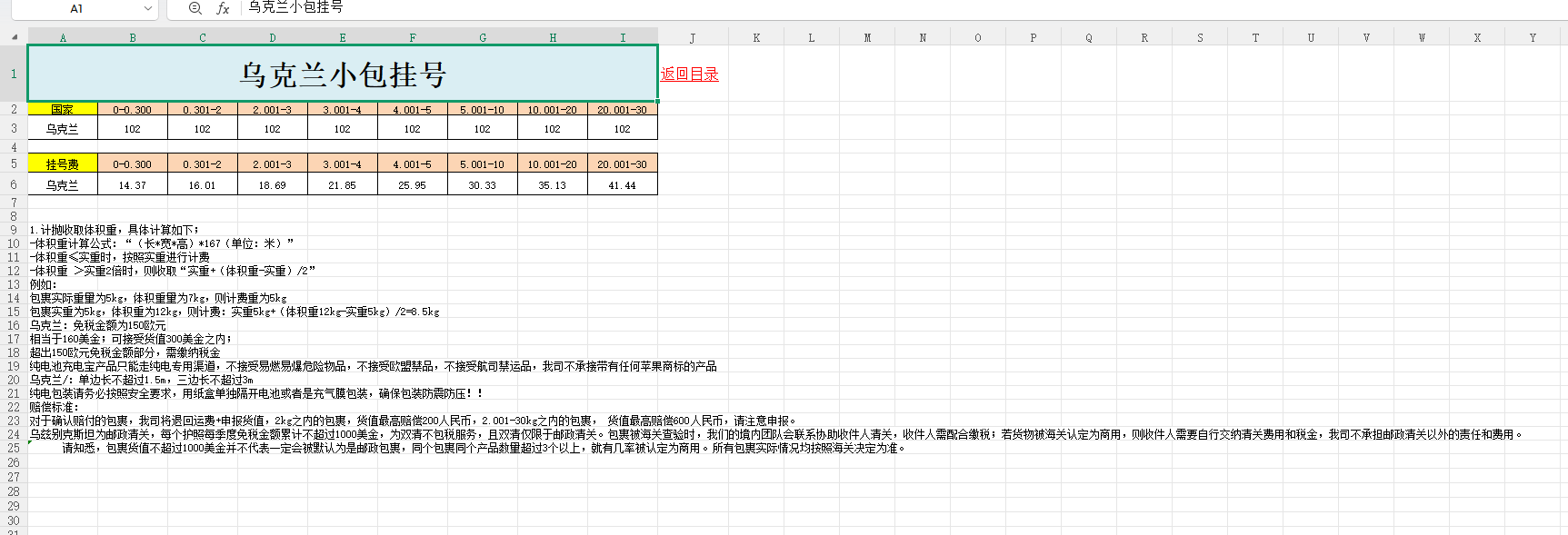Screen dimensions: 1568x535
Task: Select row 10 header
Action: [14, 243]
